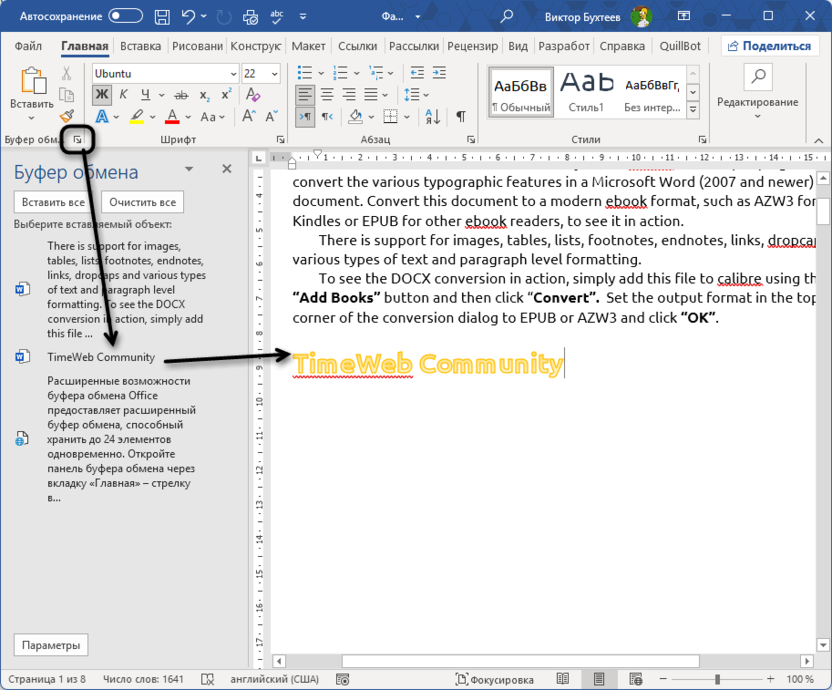Click the Параметры button in clipboard pane
Screen dimensions: 832x690
click(51, 645)
